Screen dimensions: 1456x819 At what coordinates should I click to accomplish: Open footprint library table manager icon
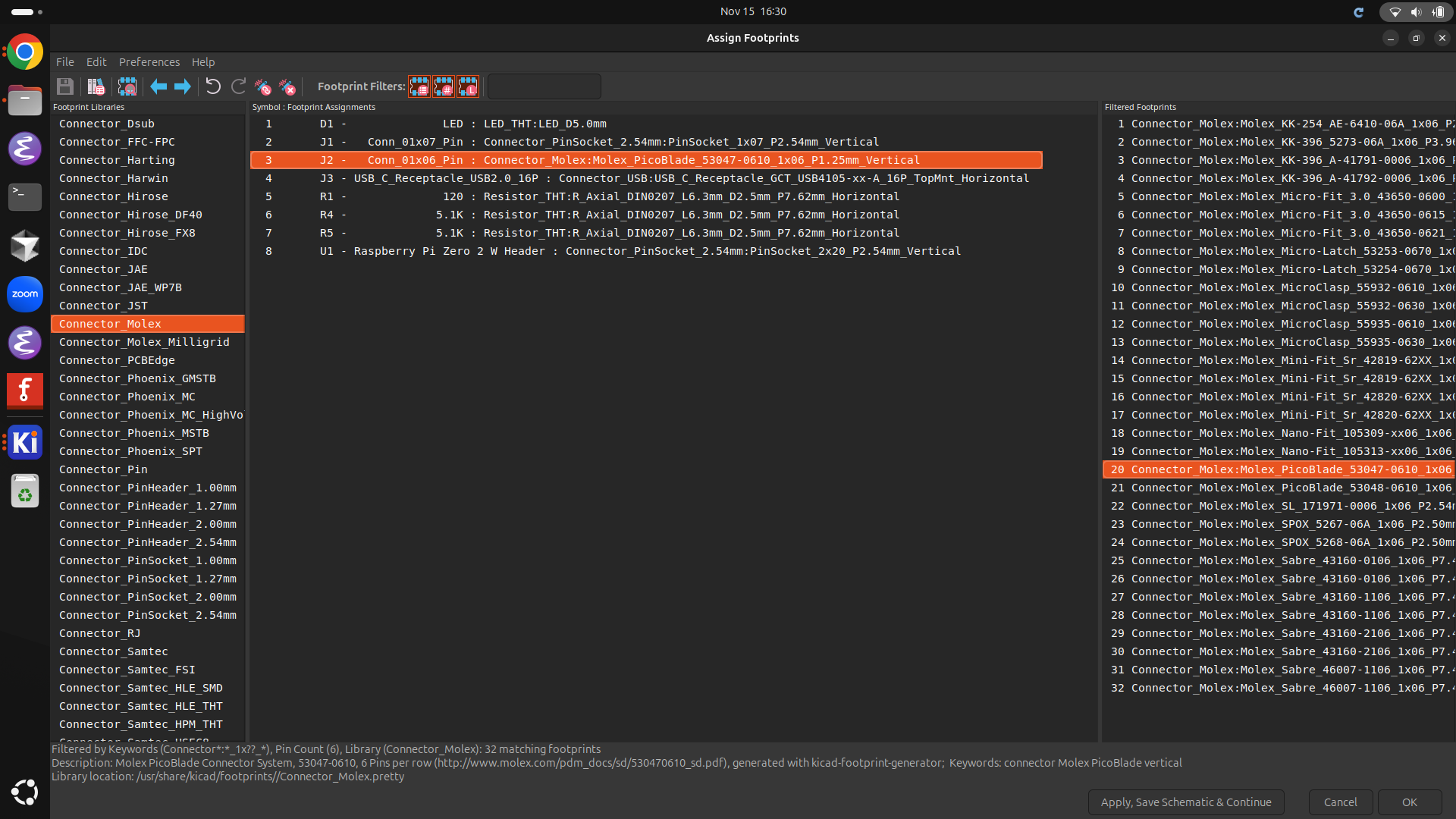coord(96,86)
